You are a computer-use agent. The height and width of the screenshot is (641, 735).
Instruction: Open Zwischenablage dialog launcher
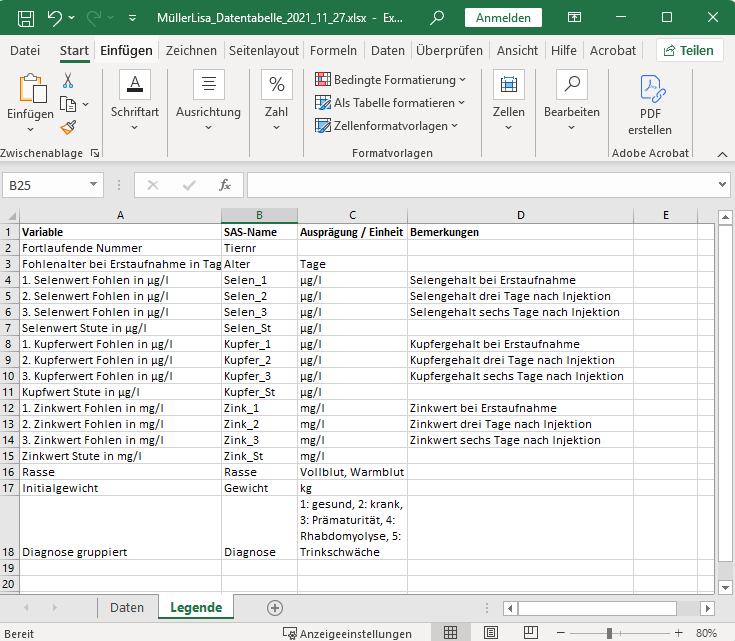pyautogui.click(x=95, y=153)
